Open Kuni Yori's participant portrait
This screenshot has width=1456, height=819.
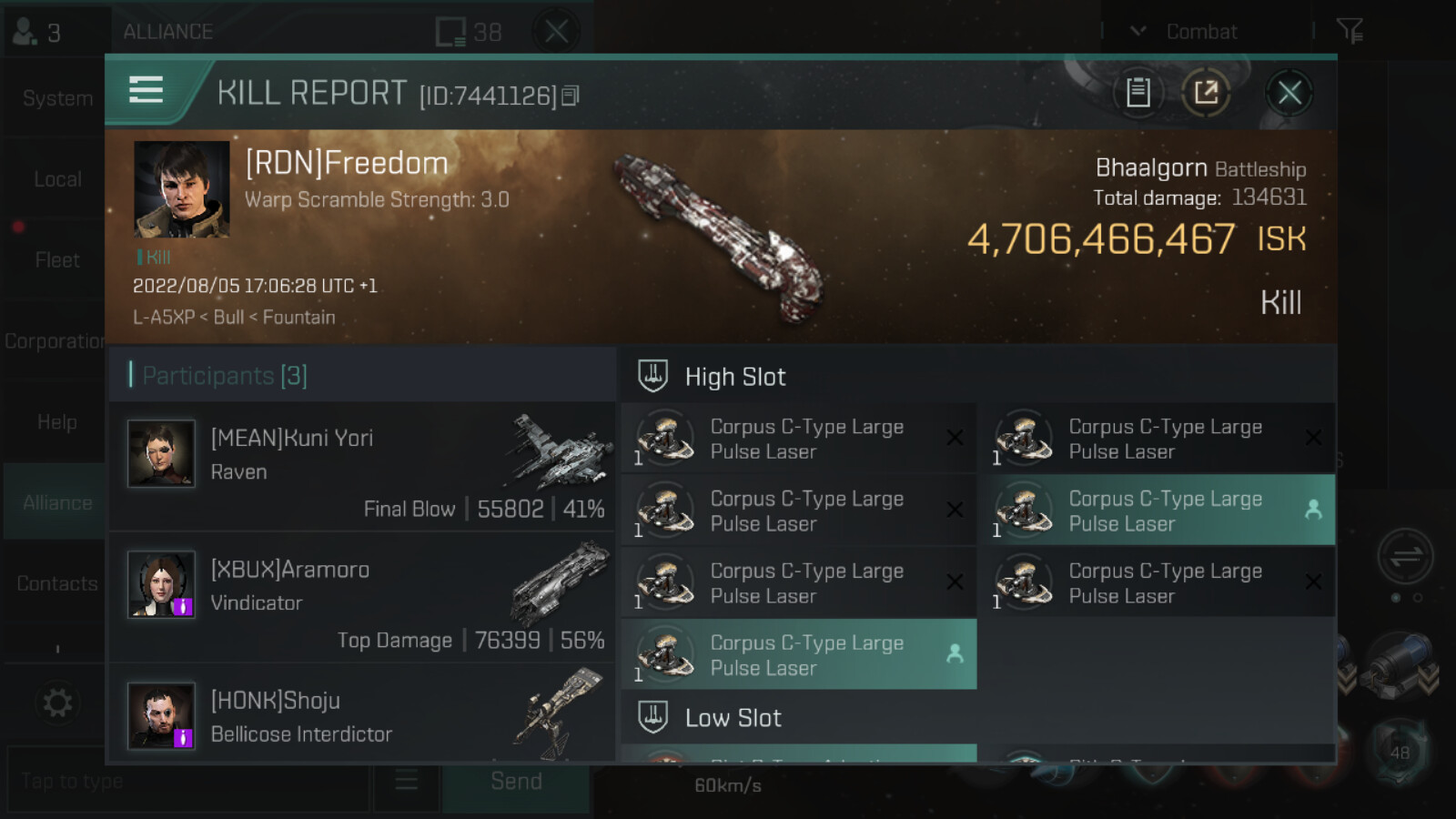161,453
